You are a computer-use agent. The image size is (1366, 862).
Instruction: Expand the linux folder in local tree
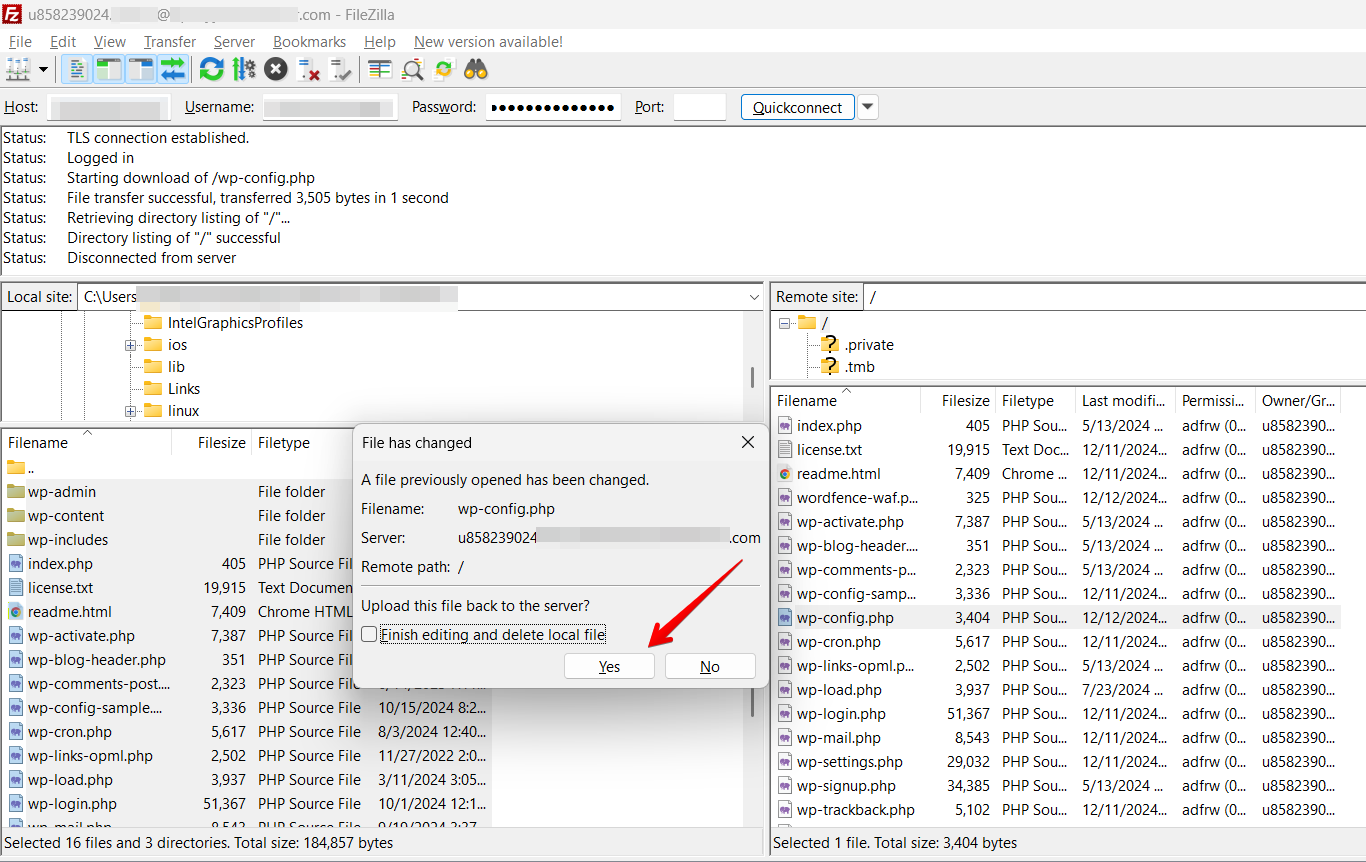(130, 411)
